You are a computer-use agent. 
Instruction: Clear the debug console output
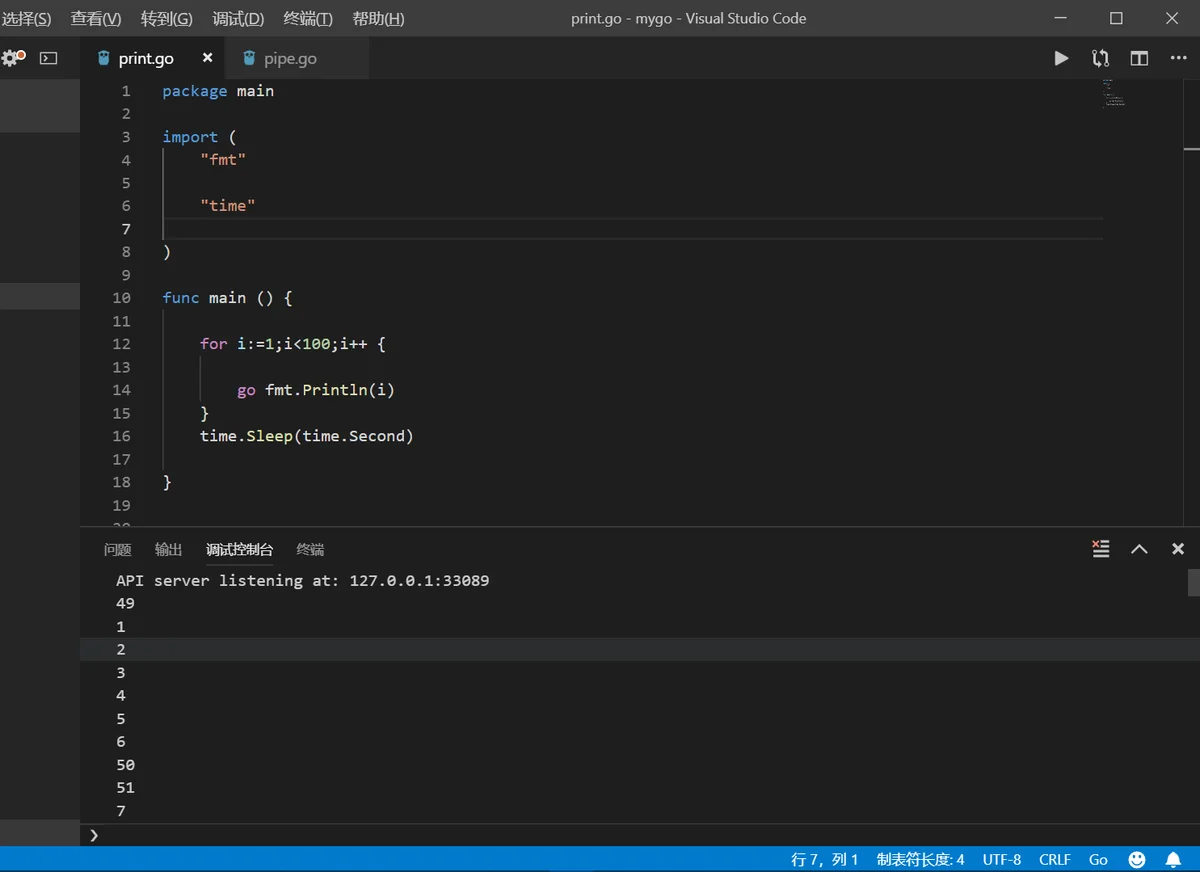click(x=1101, y=548)
